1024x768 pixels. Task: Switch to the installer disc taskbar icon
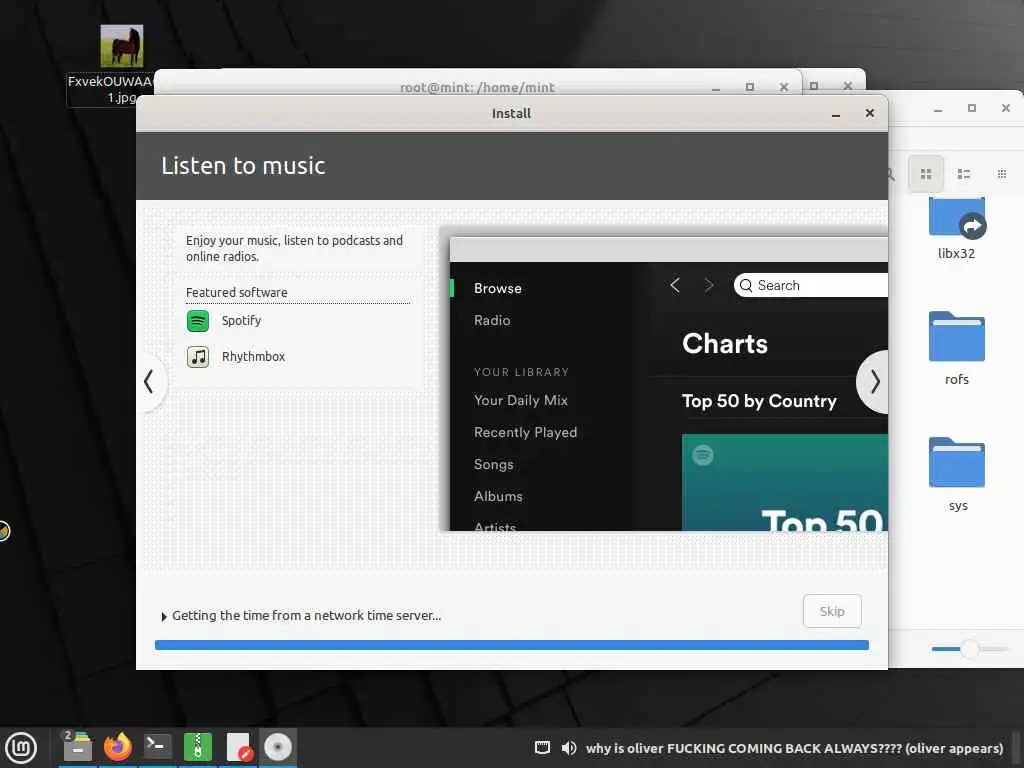click(x=278, y=746)
